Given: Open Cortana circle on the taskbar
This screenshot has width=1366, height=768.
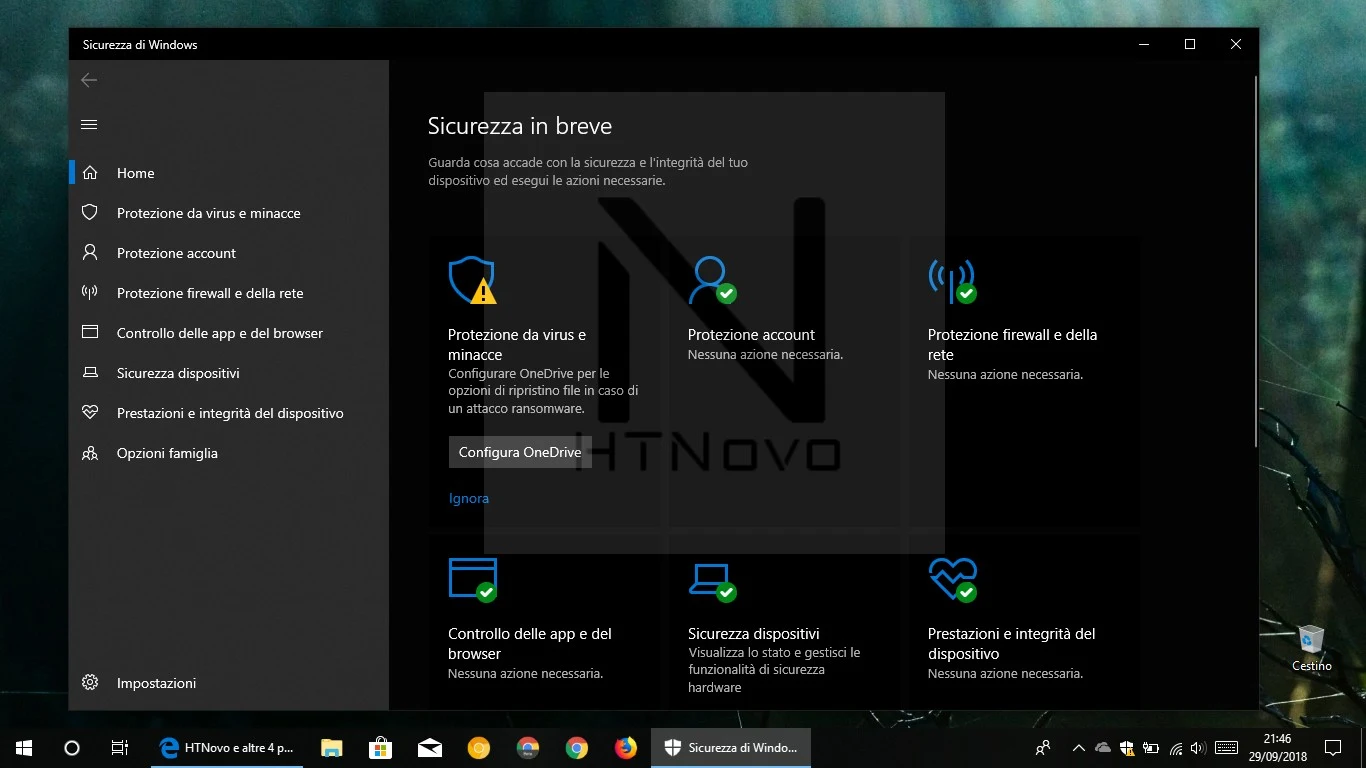Looking at the screenshot, I should pos(72,747).
